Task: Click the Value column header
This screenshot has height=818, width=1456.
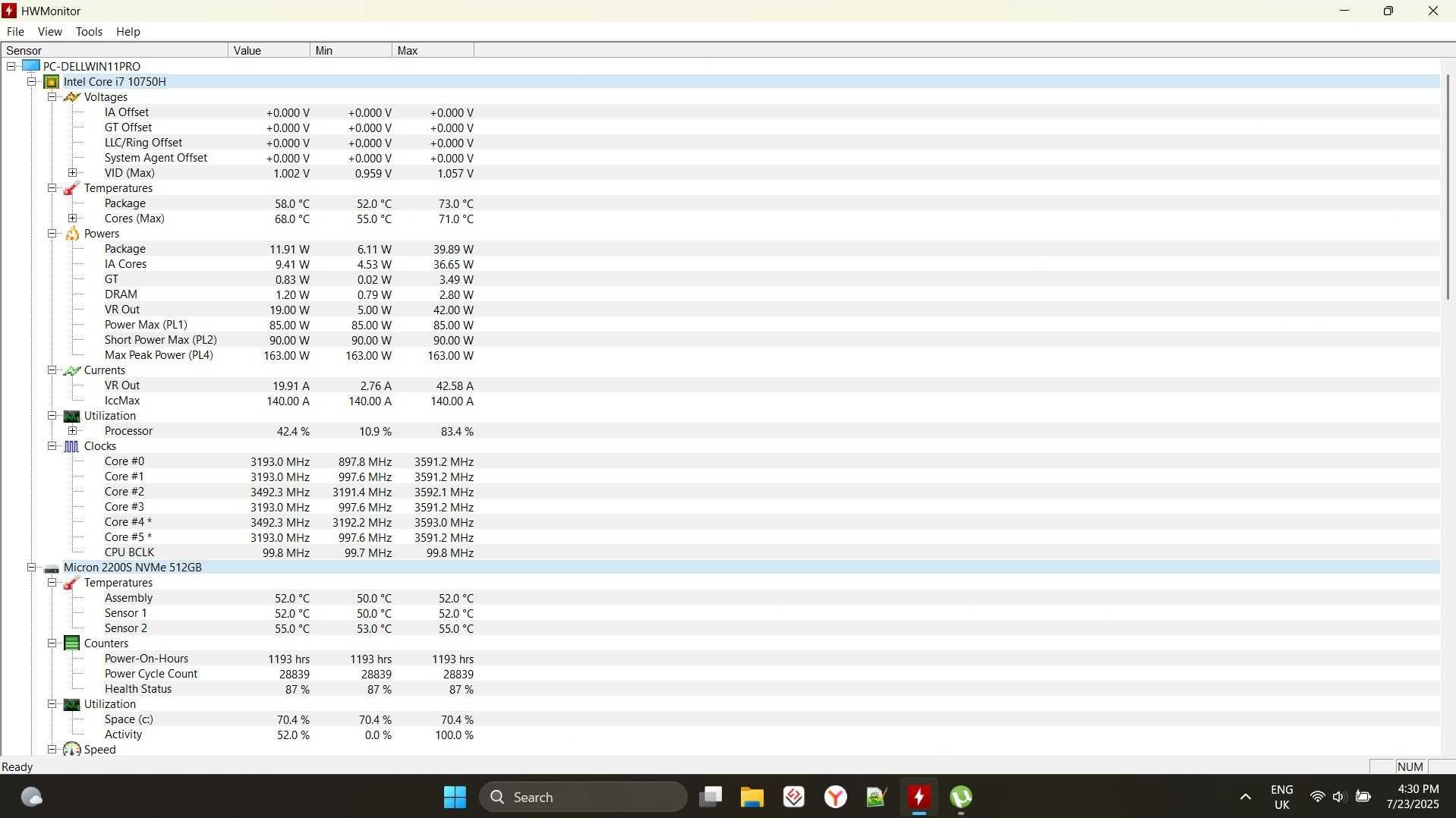Action: click(x=269, y=50)
